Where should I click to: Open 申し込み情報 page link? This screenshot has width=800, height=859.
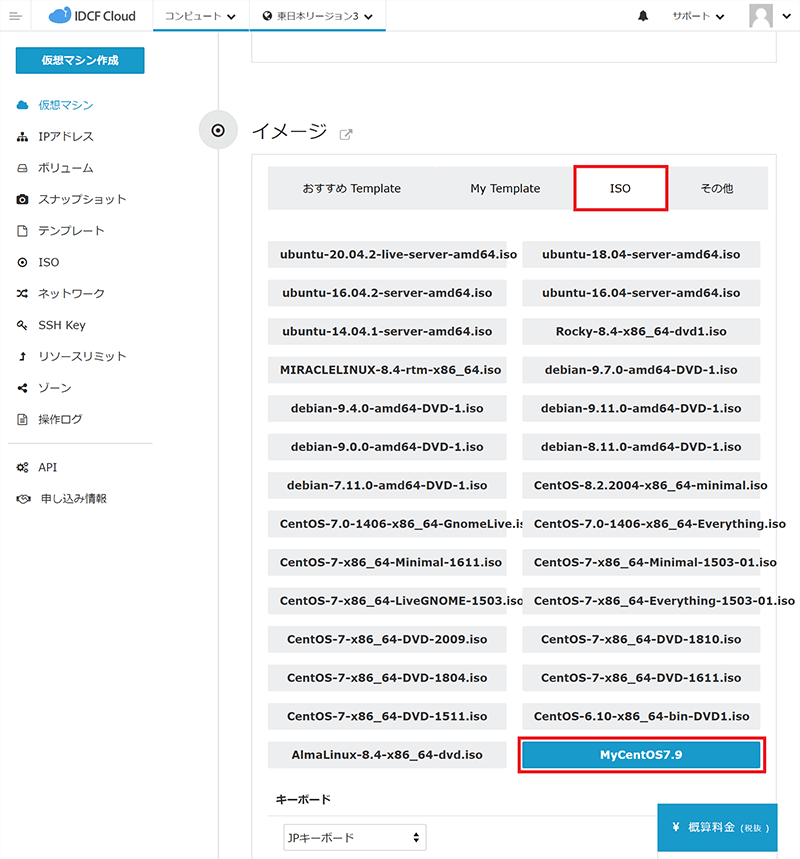73,499
